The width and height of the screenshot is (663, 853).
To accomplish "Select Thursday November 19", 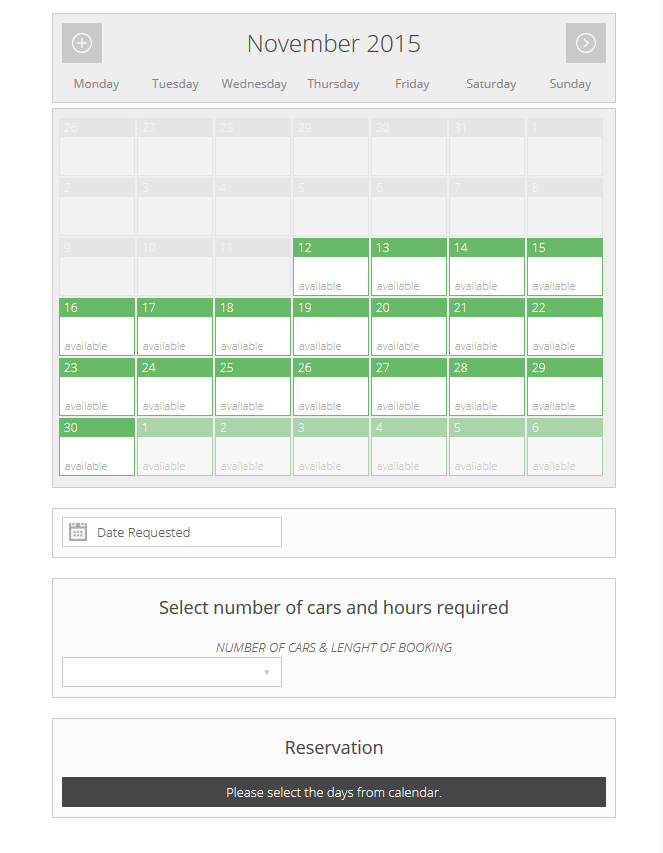I will click(x=330, y=307).
